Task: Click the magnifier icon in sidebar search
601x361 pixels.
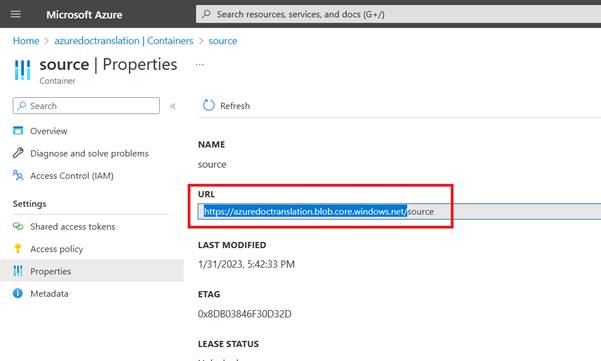Action: pyautogui.click(x=22, y=105)
